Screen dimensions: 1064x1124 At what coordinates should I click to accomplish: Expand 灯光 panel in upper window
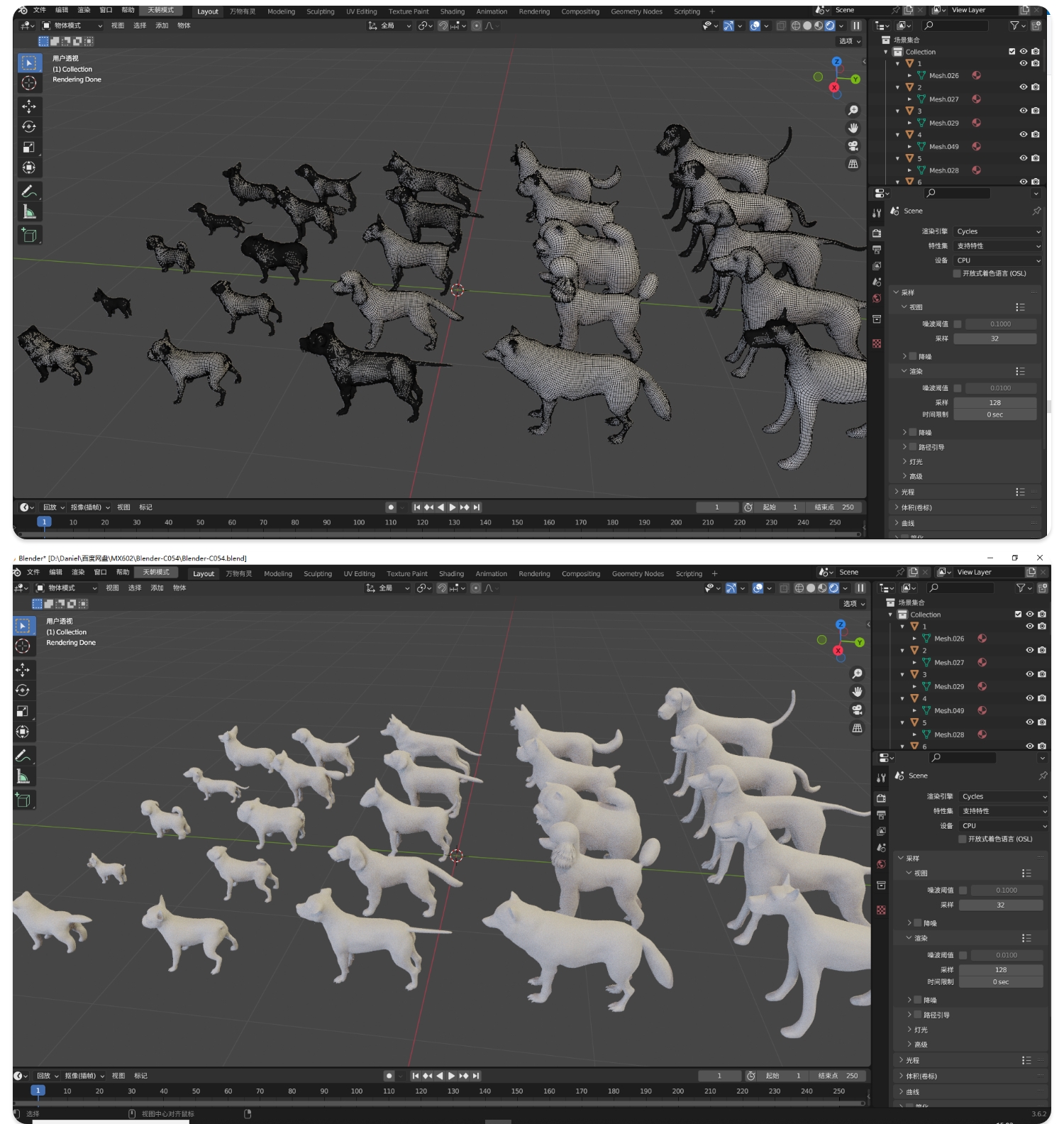click(x=915, y=461)
